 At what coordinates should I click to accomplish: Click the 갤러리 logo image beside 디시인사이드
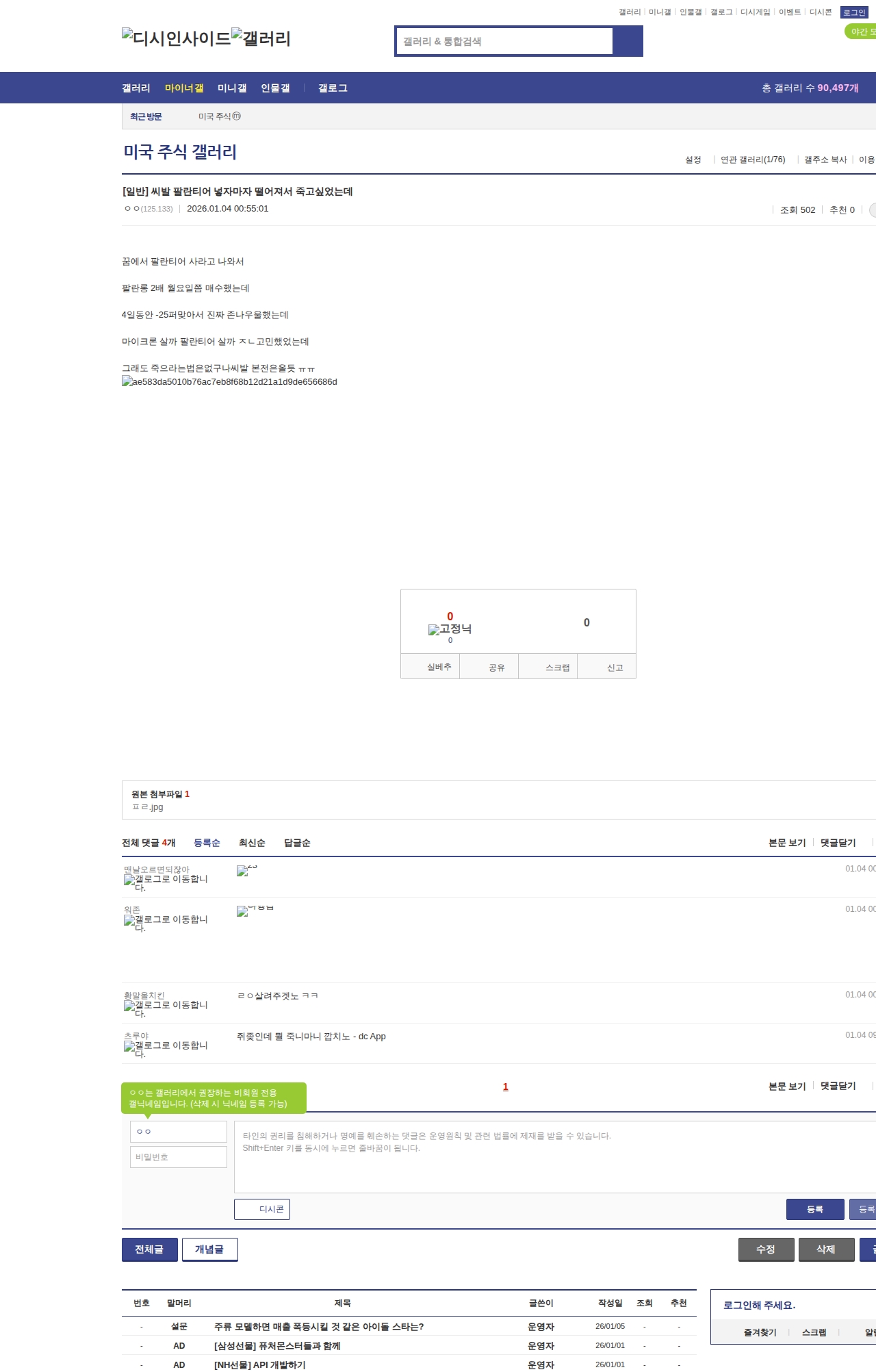(x=261, y=38)
